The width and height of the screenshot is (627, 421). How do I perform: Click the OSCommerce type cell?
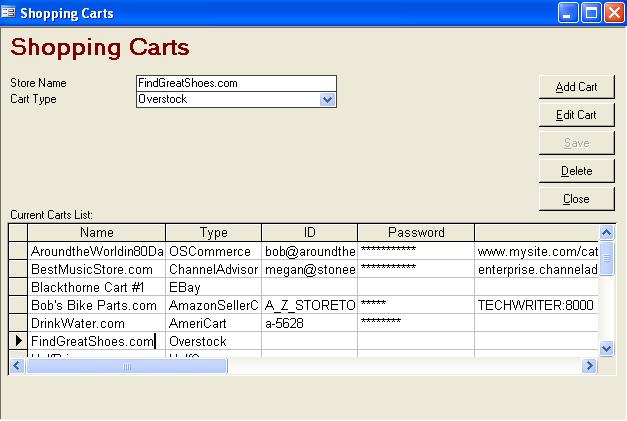pyautogui.click(x=214, y=251)
